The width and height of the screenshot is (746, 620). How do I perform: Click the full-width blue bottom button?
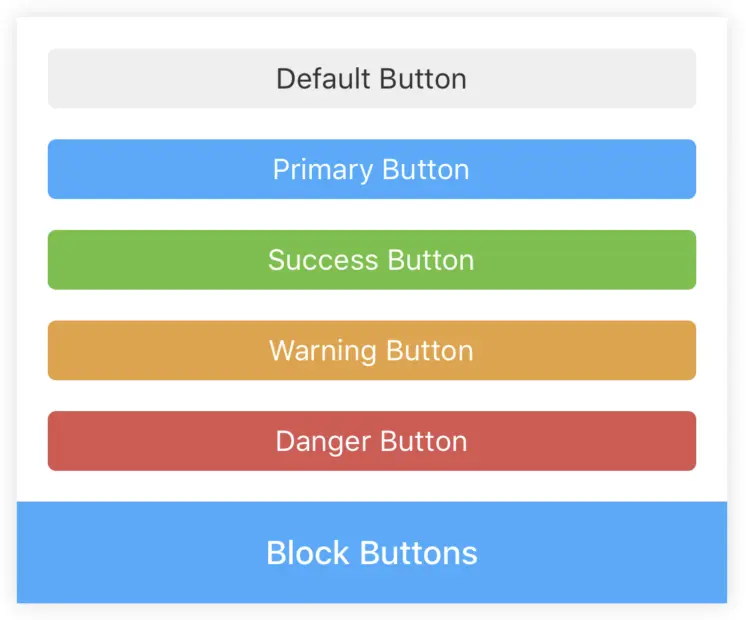pyautogui.click(x=371, y=552)
